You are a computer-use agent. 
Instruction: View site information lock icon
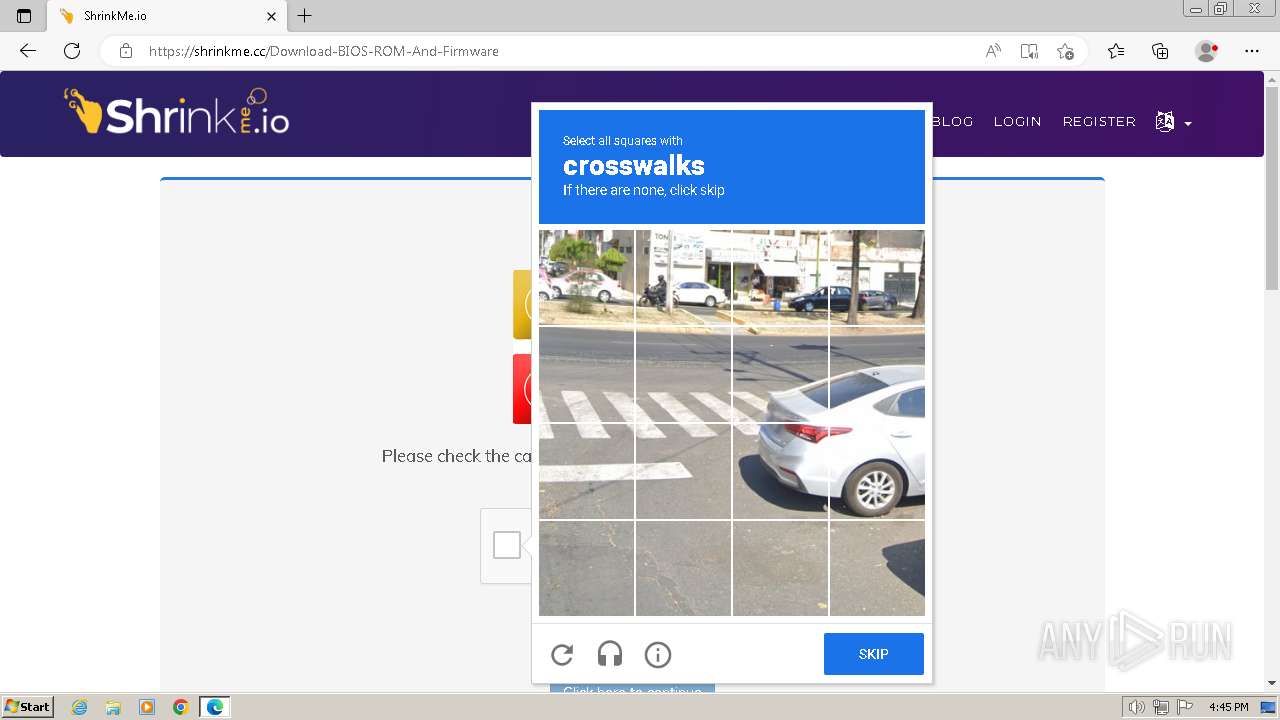tap(126, 51)
